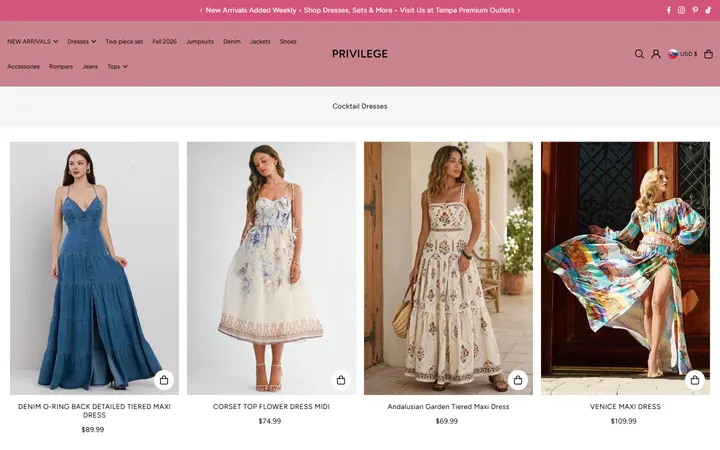Open the Pinterest social link
The width and height of the screenshot is (720, 450).
695,10
